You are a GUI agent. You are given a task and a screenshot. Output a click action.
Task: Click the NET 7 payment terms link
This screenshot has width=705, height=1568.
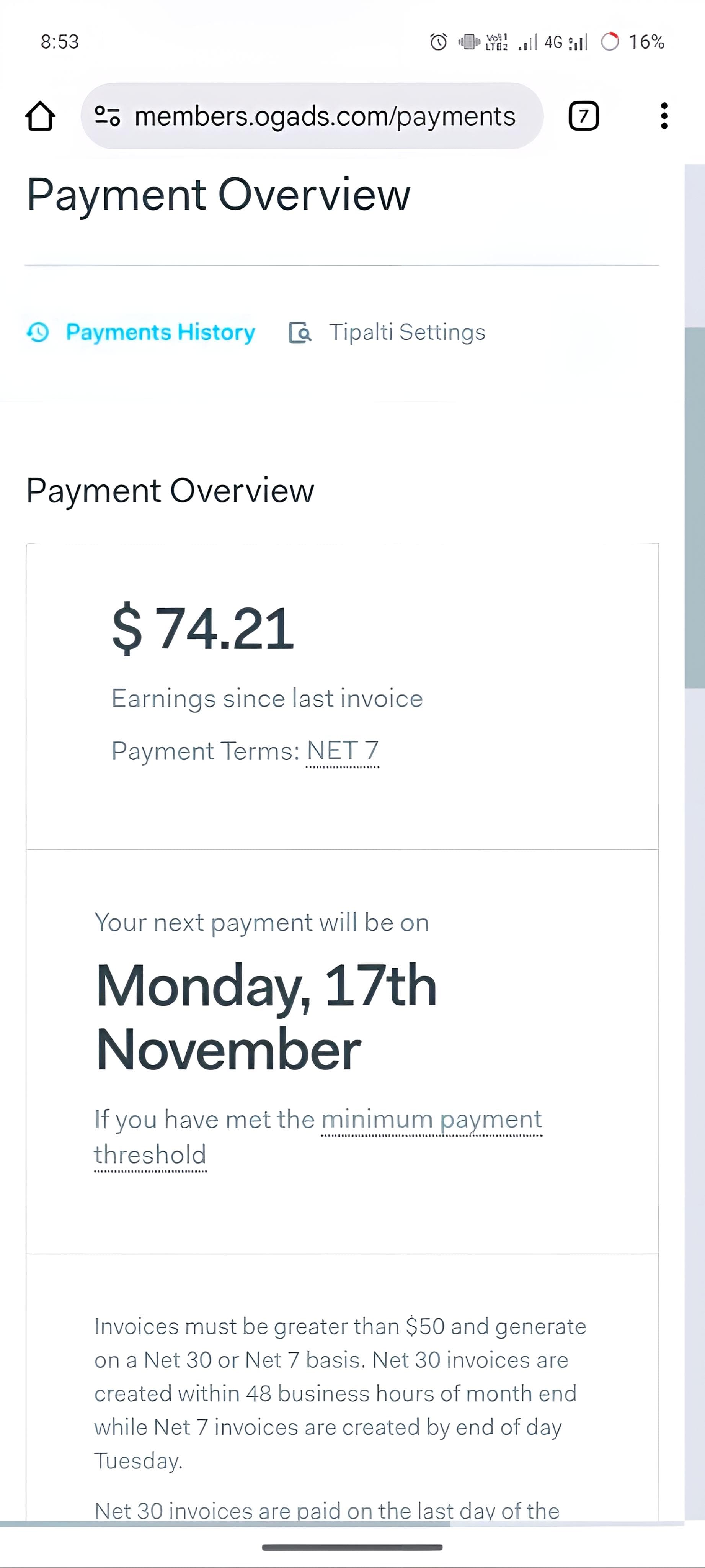[x=343, y=751]
